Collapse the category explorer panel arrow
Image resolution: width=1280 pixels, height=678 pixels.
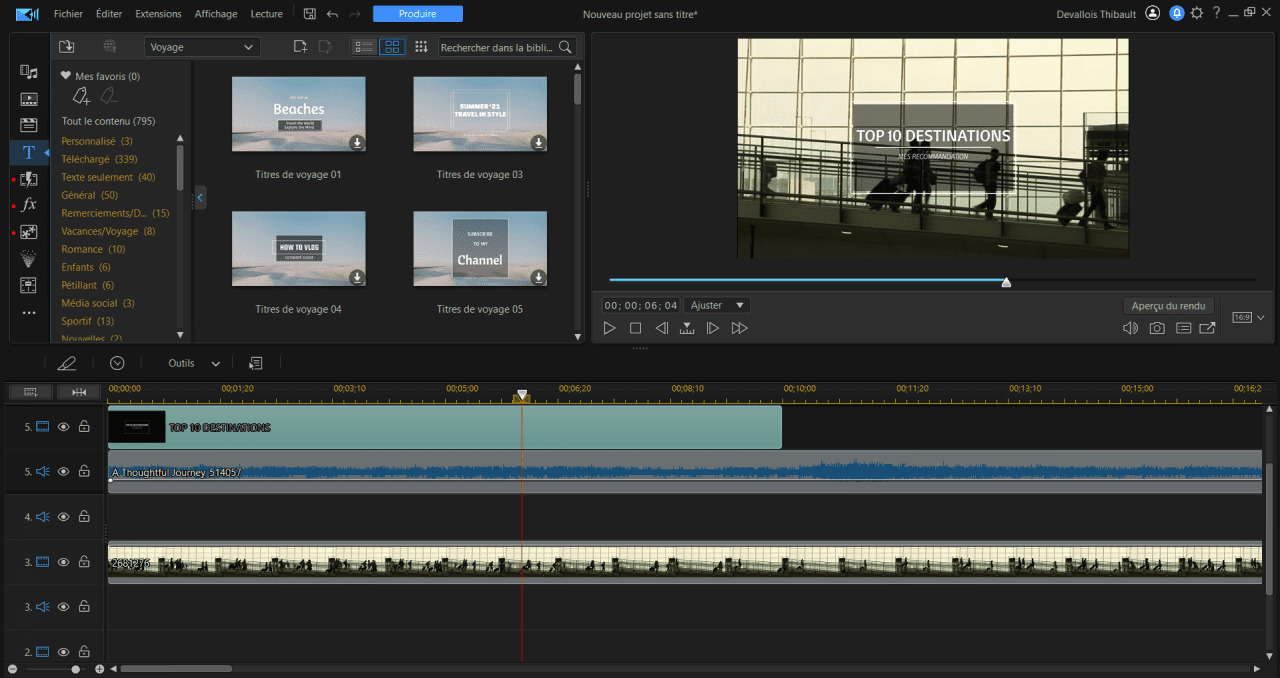[200, 197]
